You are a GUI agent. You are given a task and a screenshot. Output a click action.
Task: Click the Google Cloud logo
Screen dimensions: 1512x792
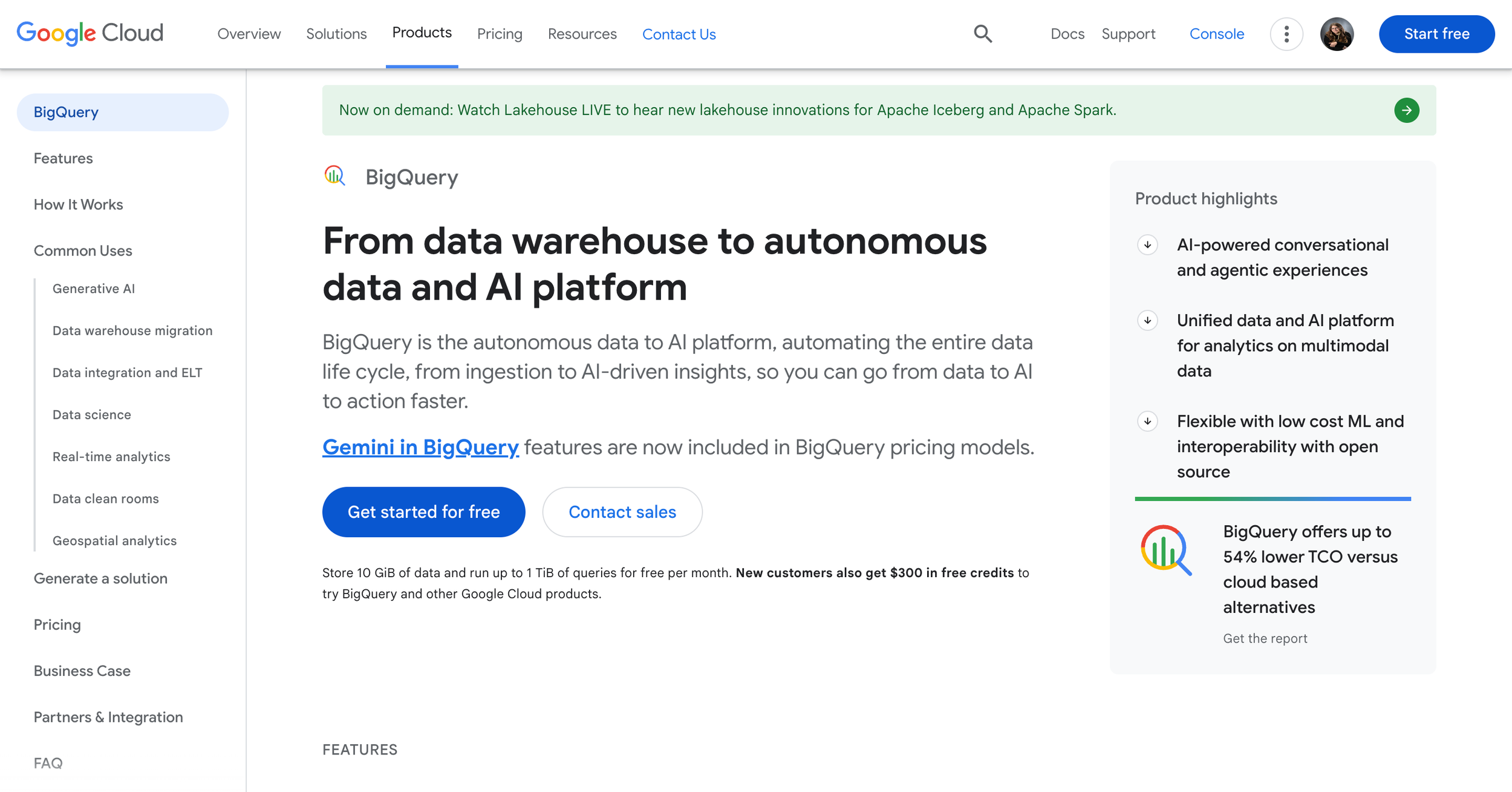(x=90, y=33)
